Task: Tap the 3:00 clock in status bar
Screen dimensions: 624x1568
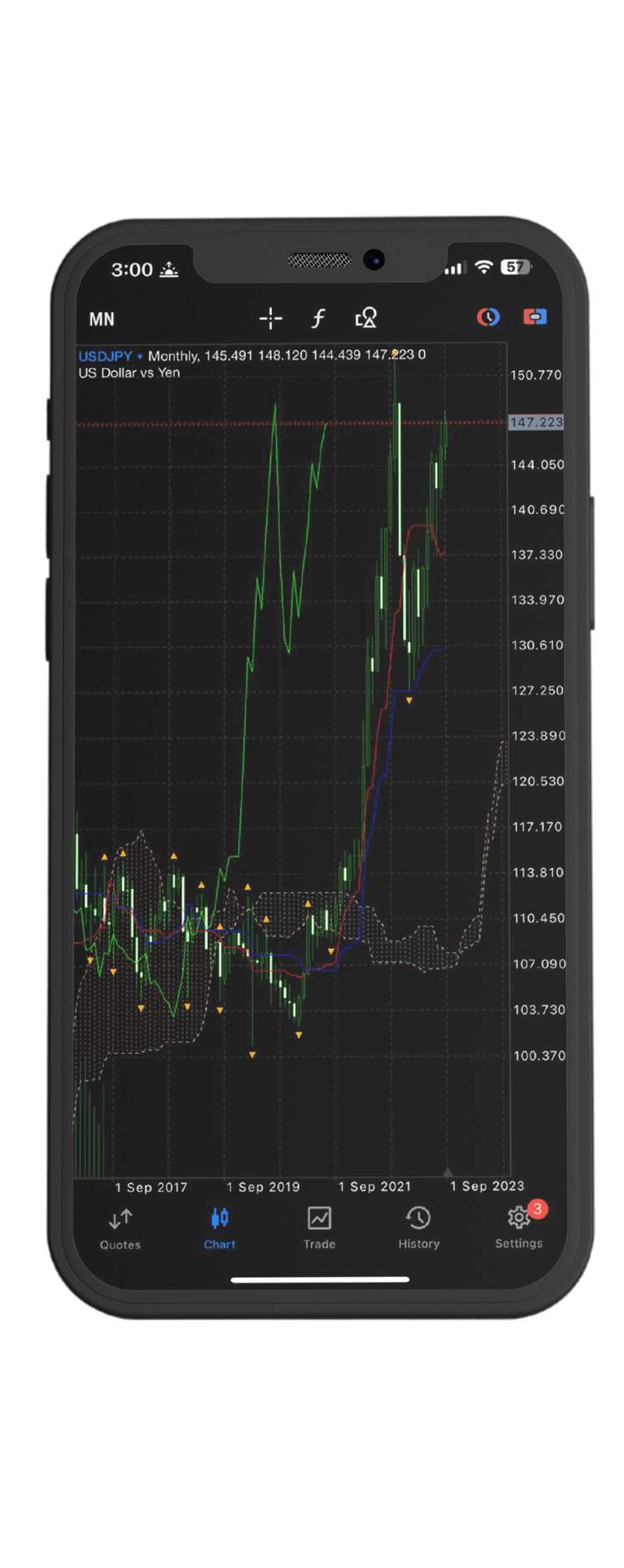Action: [132, 269]
